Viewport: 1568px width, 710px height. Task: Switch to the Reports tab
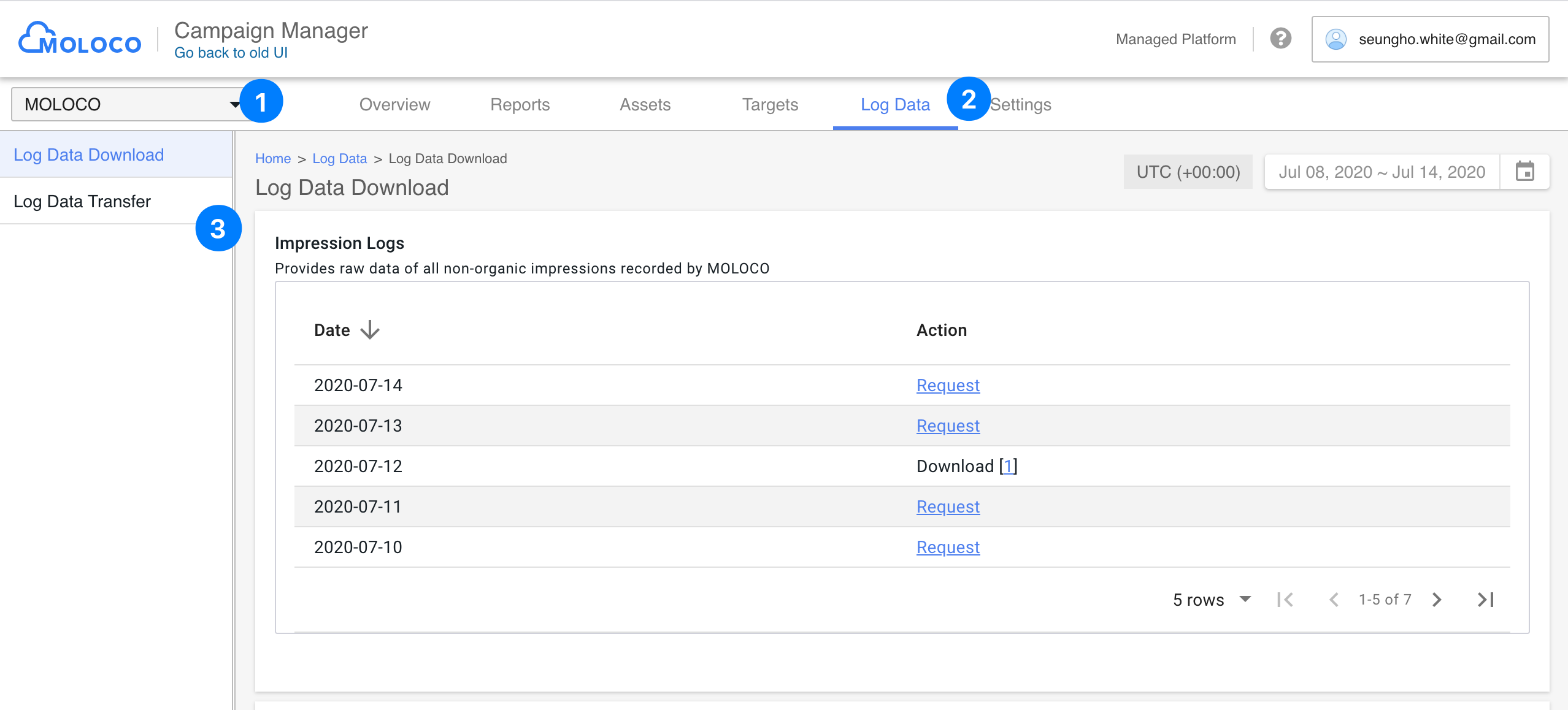coord(520,104)
